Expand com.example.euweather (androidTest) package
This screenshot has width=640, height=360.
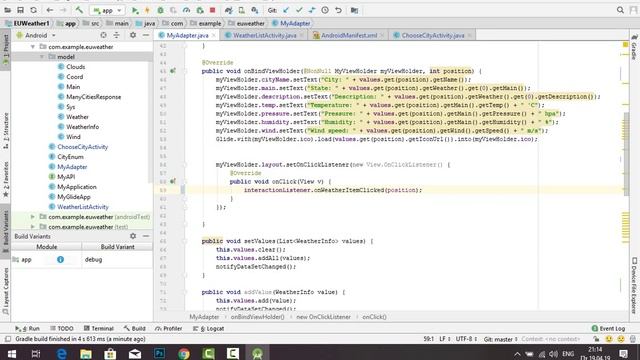pos(33,217)
